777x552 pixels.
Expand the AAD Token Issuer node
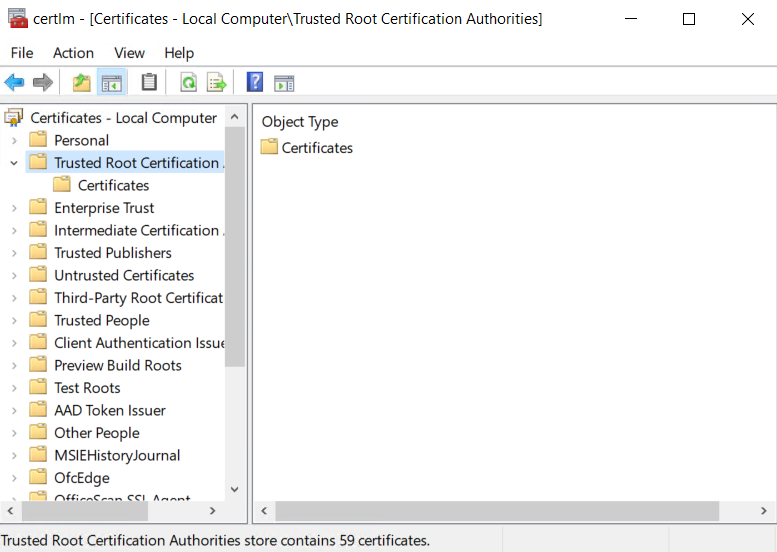click(14, 411)
